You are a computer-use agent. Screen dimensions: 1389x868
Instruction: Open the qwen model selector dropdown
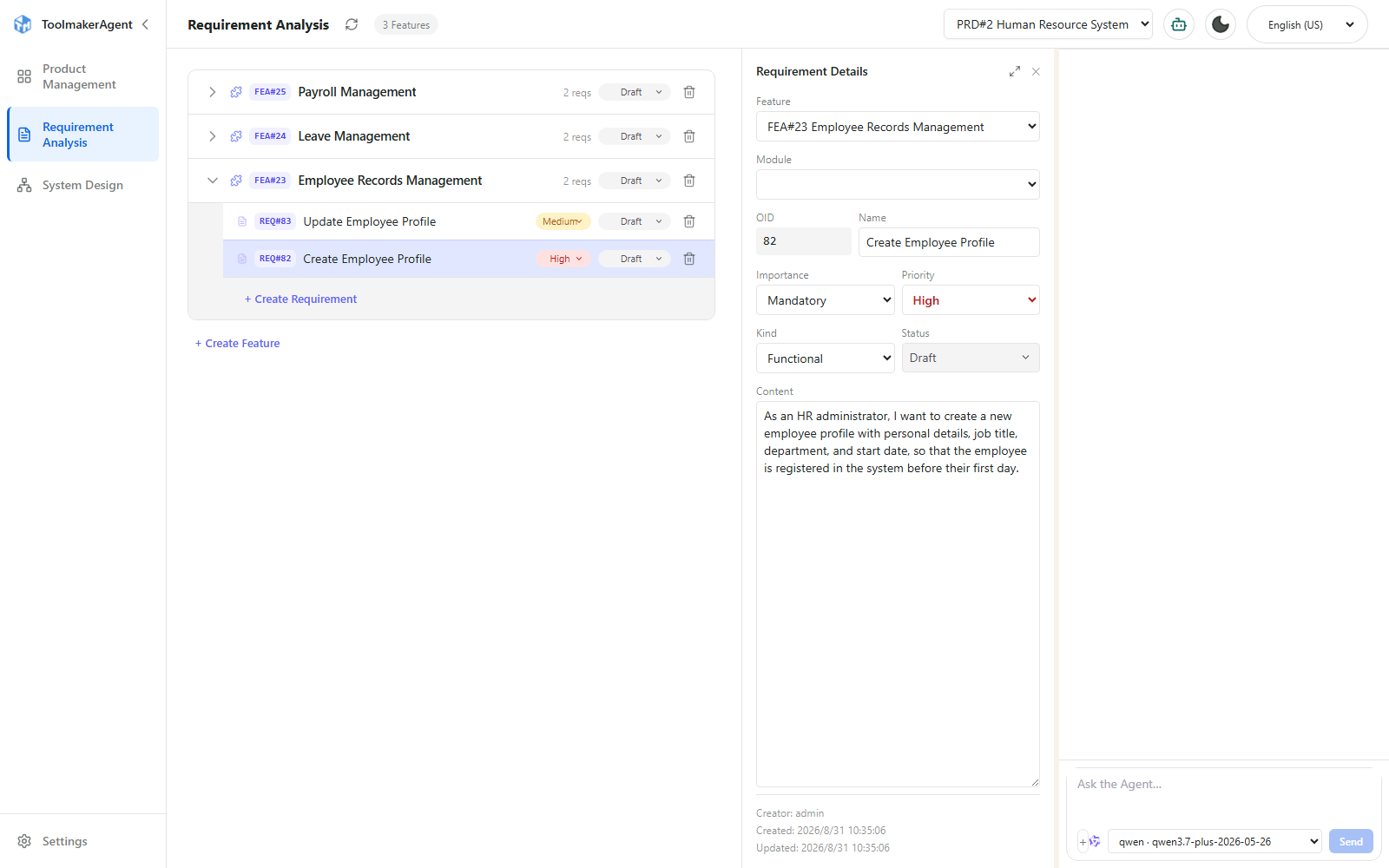pos(1215,841)
